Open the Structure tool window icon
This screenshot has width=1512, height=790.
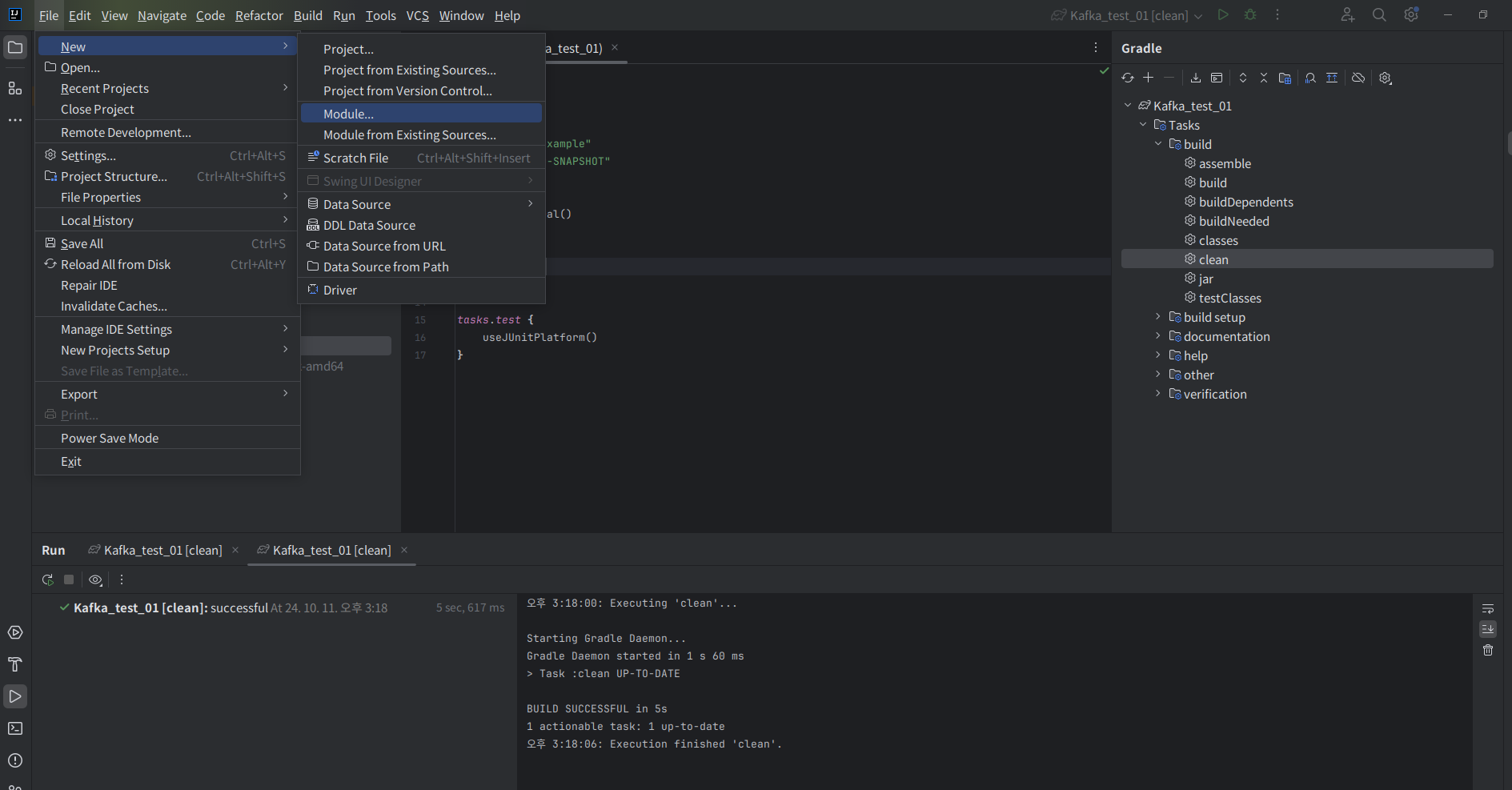point(15,88)
